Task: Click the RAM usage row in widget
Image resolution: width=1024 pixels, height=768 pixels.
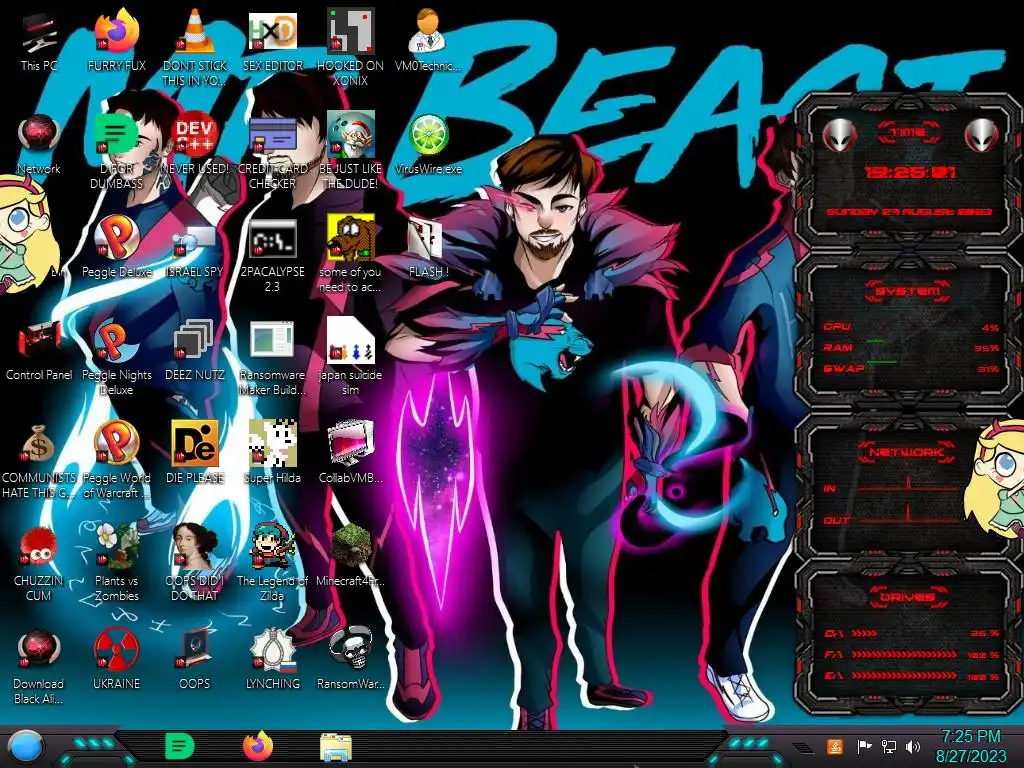Action: (x=911, y=347)
